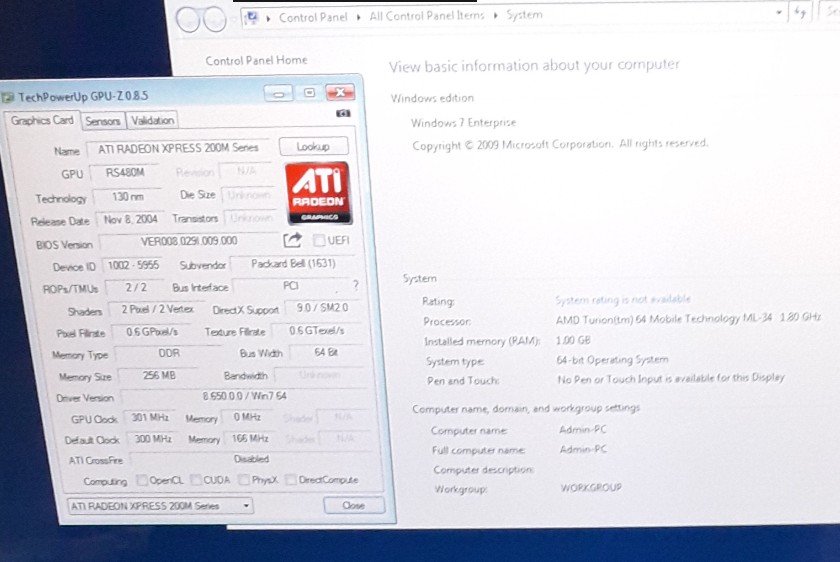This screenshot has width=840, height=562.
Task: Click the Default Clock field 300 MHz
Action: coord(153,439)
